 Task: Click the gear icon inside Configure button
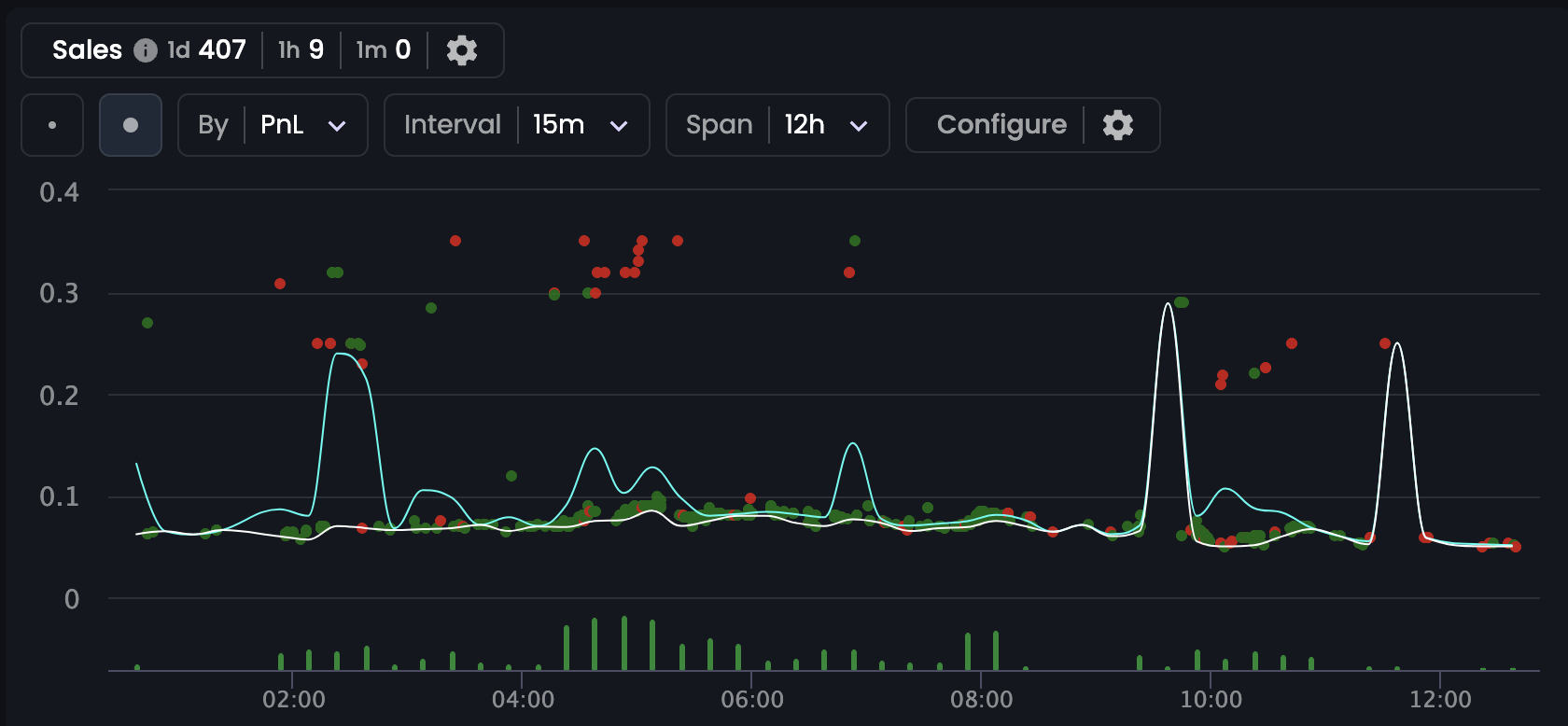point(1117,125)
